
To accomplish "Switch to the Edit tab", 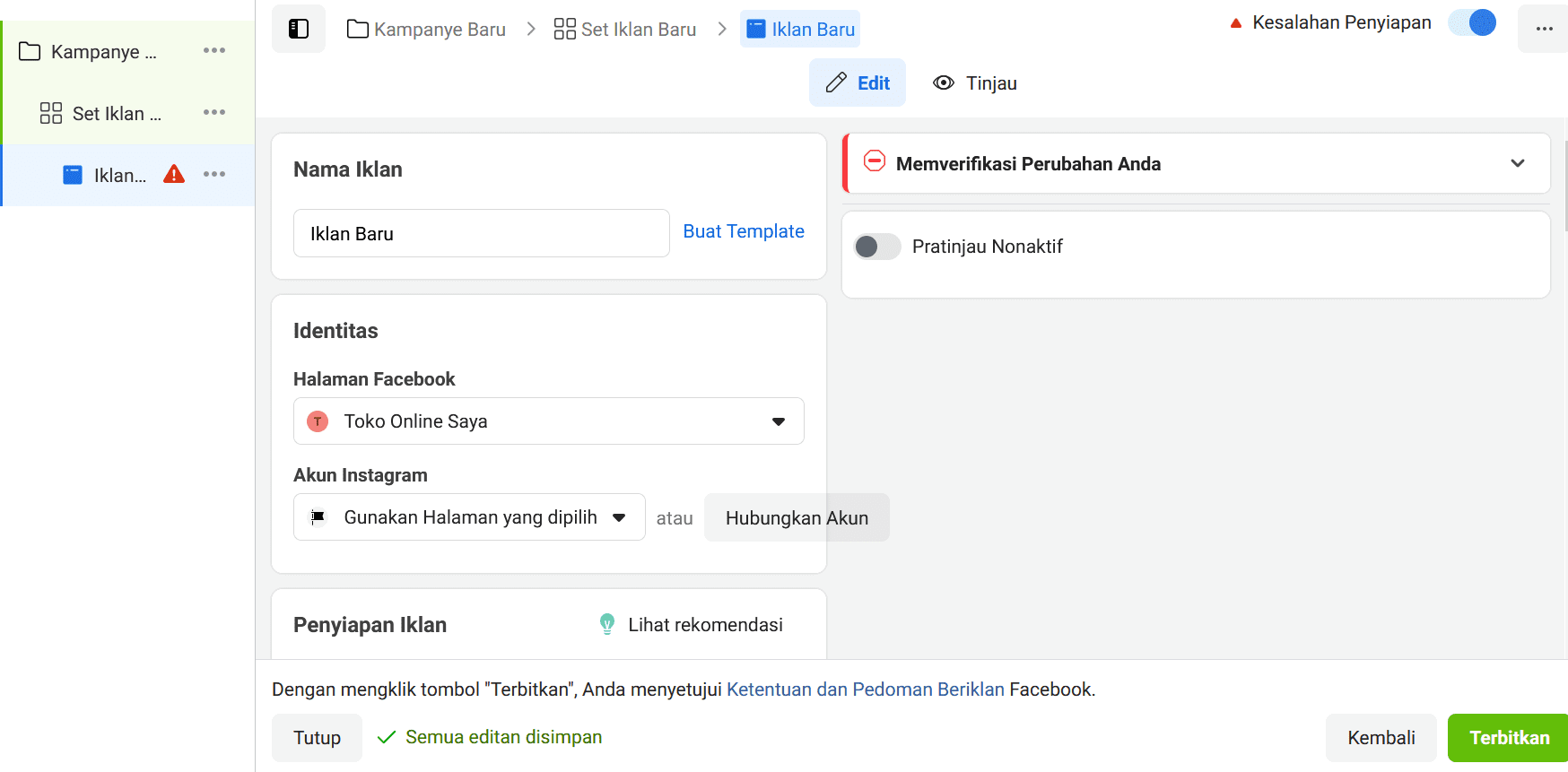I will 858,82.
